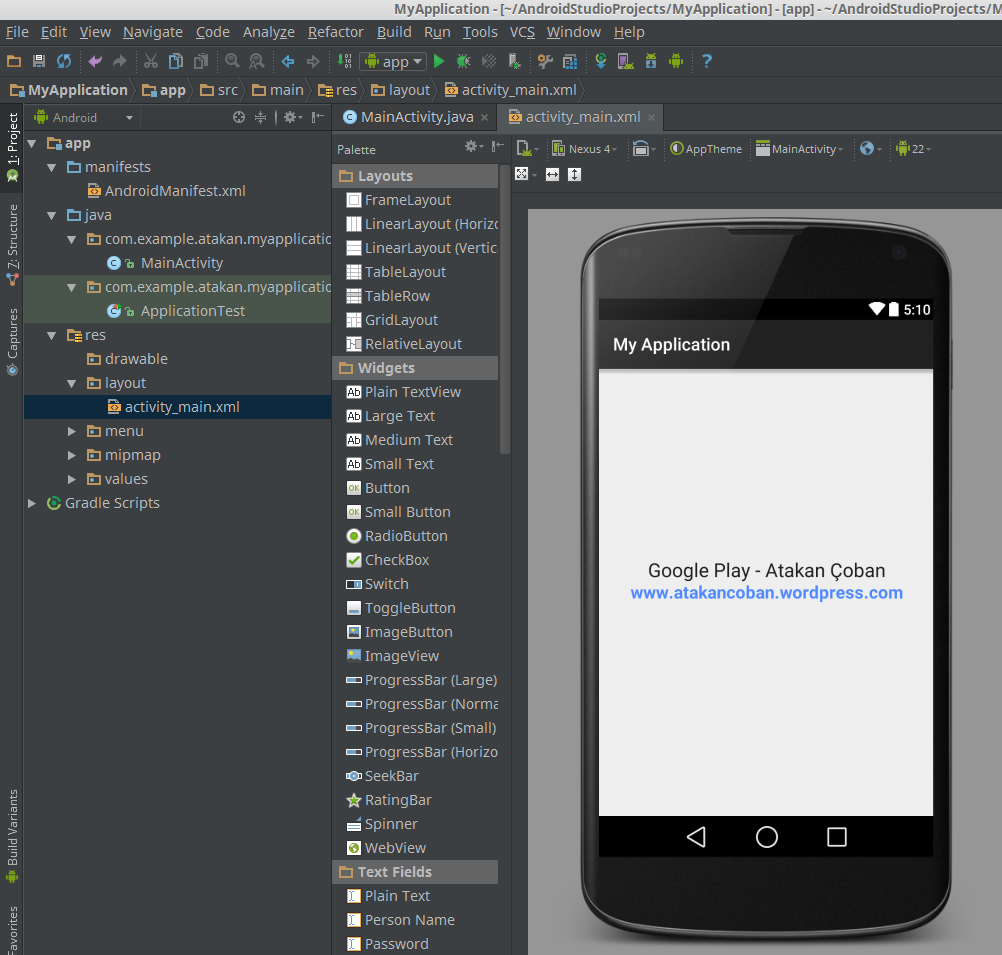
Task: Click the Open folder toolbar icon
Action: click(14, 61)
